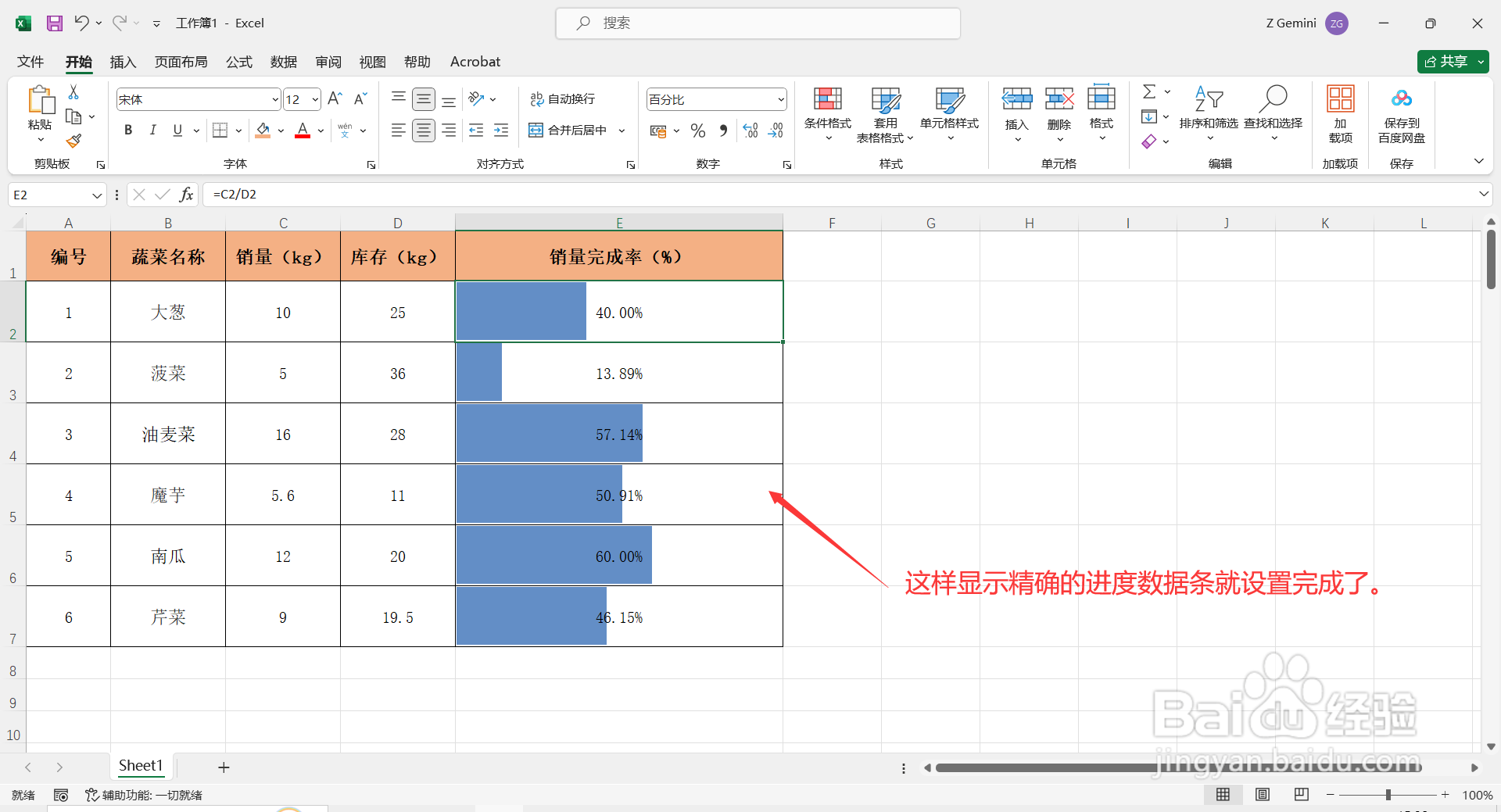Click the horizontal scrollbar thumb
The height and width of the screenshot is (812, 1501).
1178,767
